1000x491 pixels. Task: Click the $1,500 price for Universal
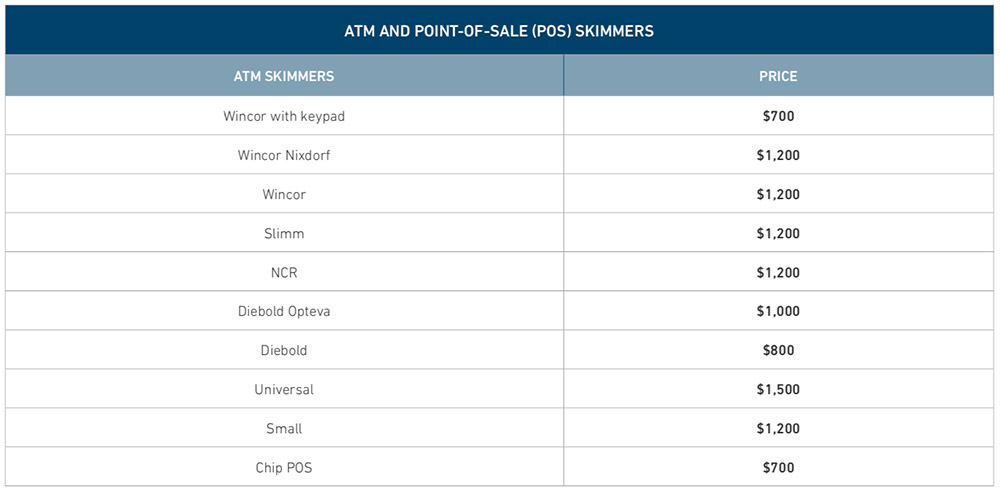point(778,389)
